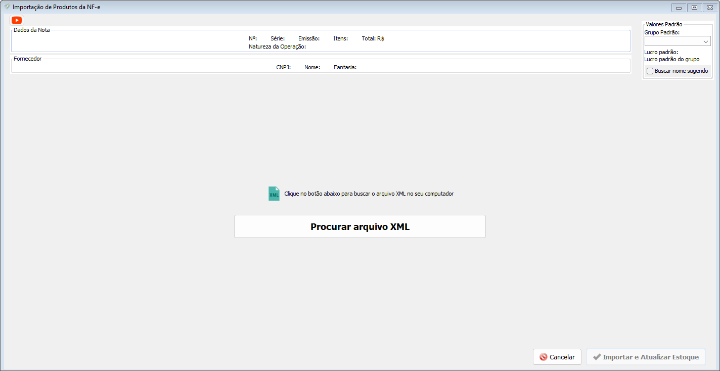Click the Cancelar button
Screen dimensions: 720x371
(557, 357)
